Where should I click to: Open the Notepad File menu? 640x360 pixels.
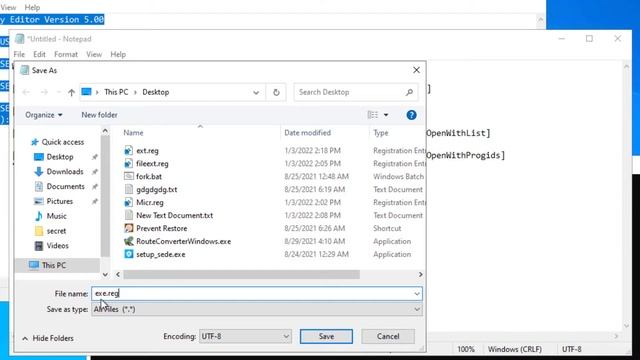click(x=19, y=54)
